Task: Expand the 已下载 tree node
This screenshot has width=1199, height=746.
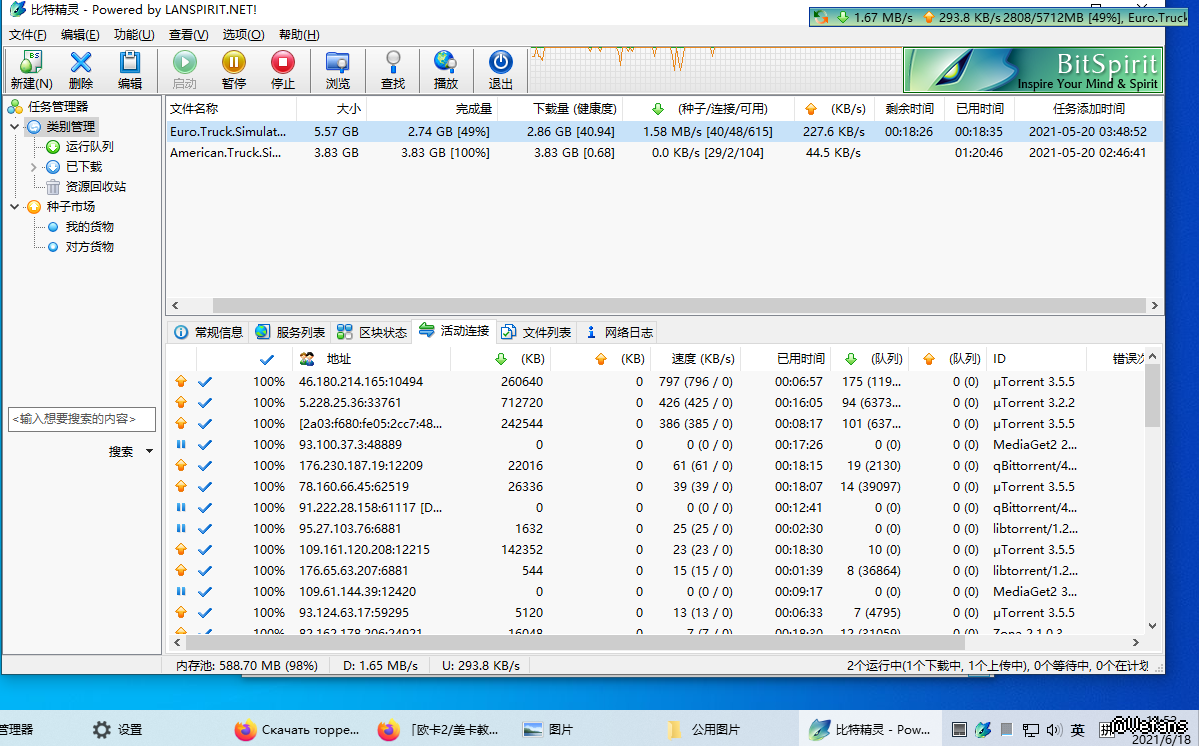Action: [34, 167]
